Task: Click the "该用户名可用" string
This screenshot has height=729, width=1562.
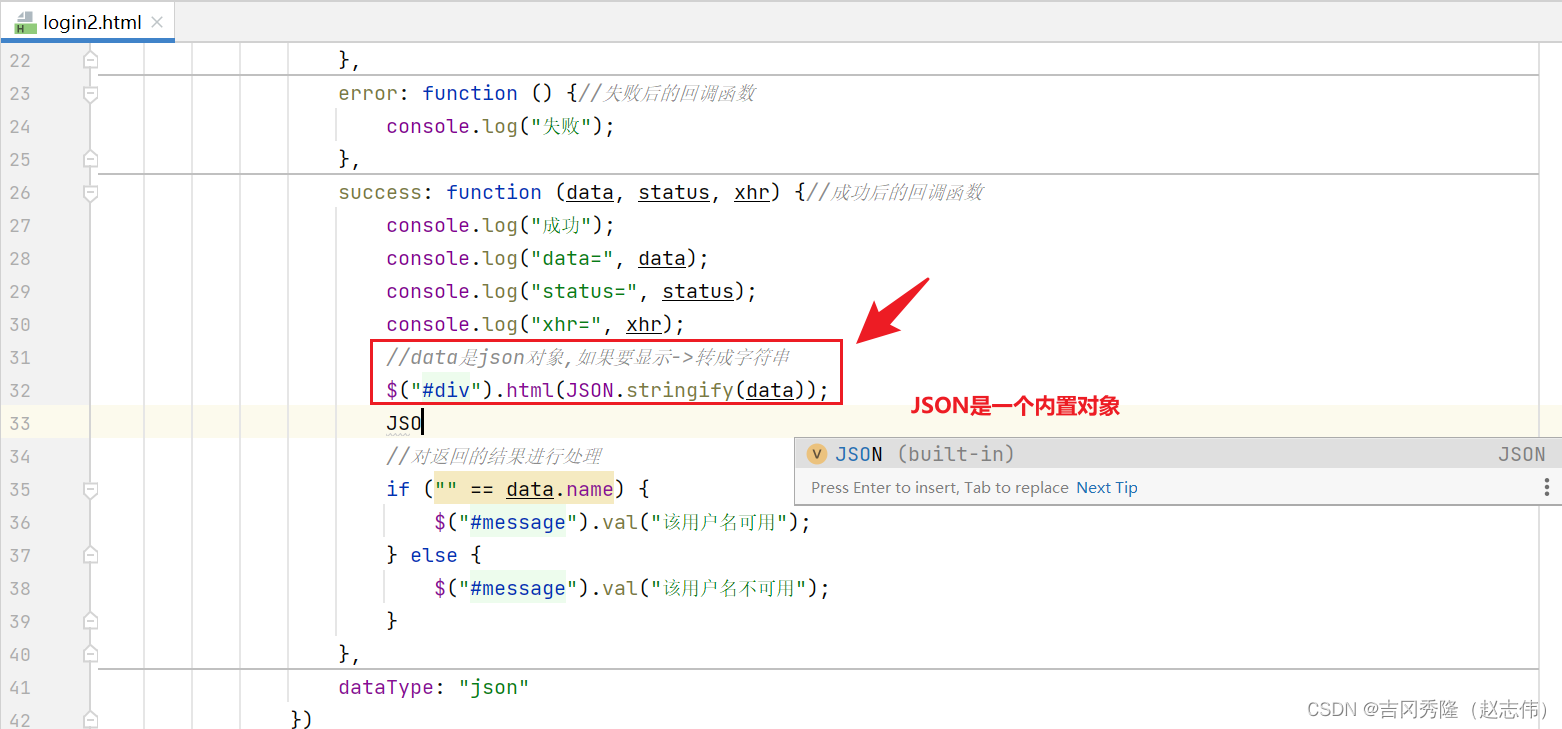Action: (719, 523)
